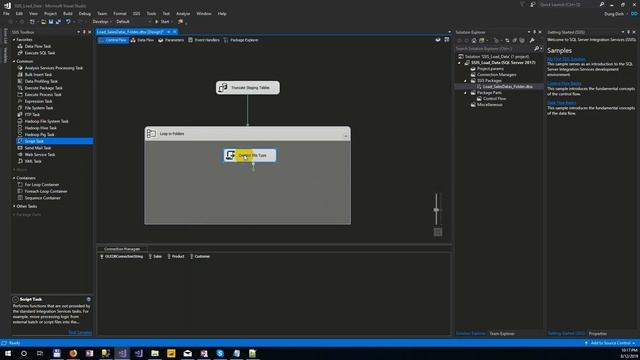640x360 pixels.
Task: Switch to the Properties tab
Action: coord(598,334)
